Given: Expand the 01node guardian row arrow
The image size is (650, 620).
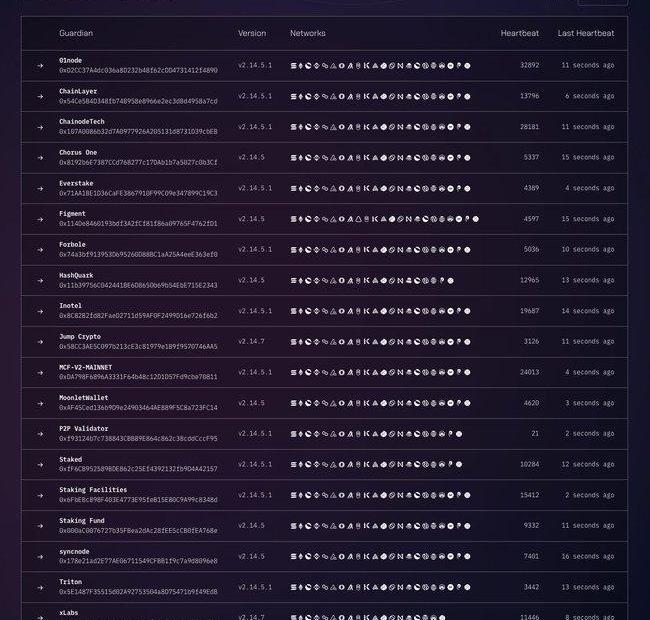Looking at the screenshot, I should pos(41,66).
